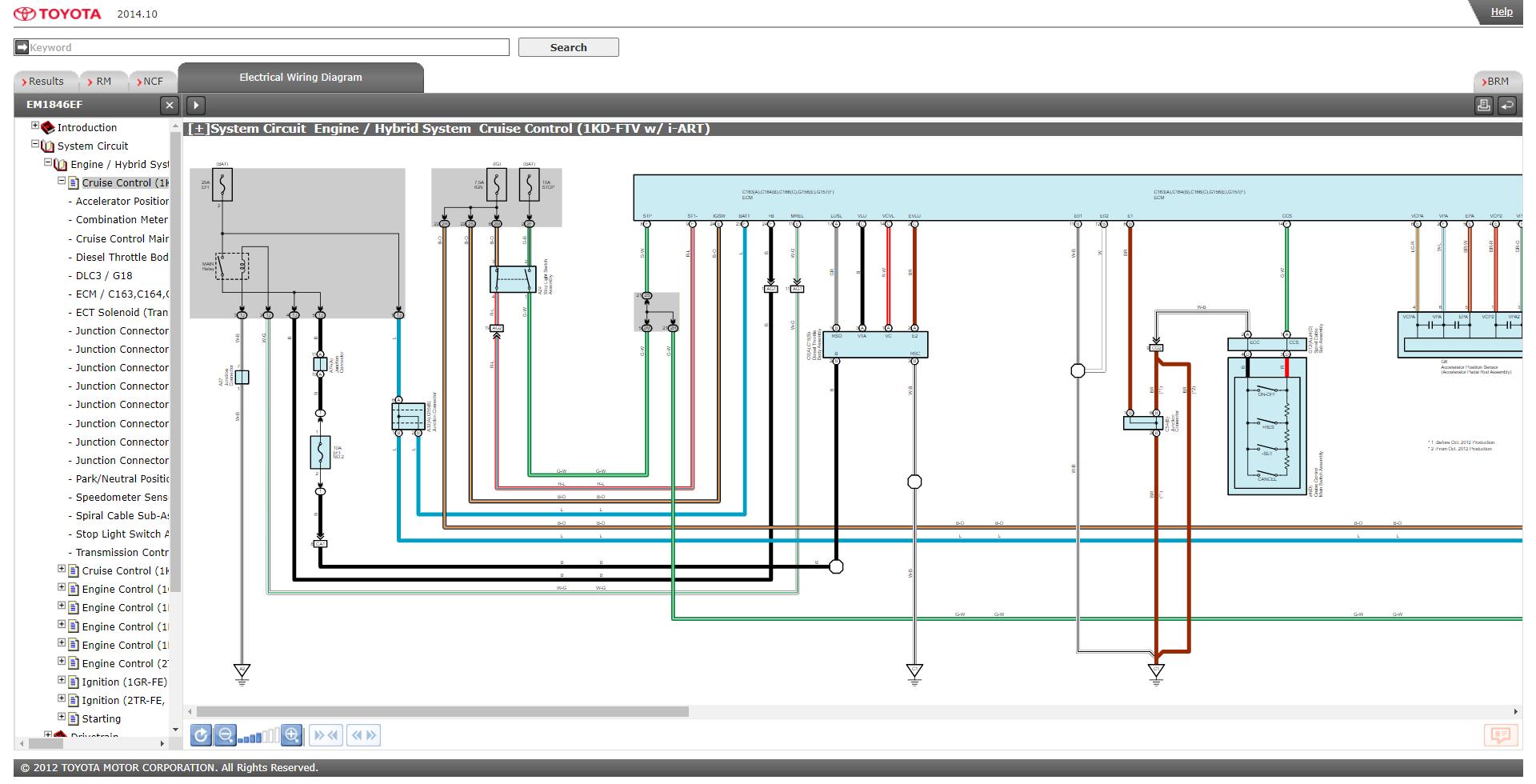The width and height of the screenshot is (1536, 784).
Task: Select the Speedometer Sensor item
Action: click(122, 498)
